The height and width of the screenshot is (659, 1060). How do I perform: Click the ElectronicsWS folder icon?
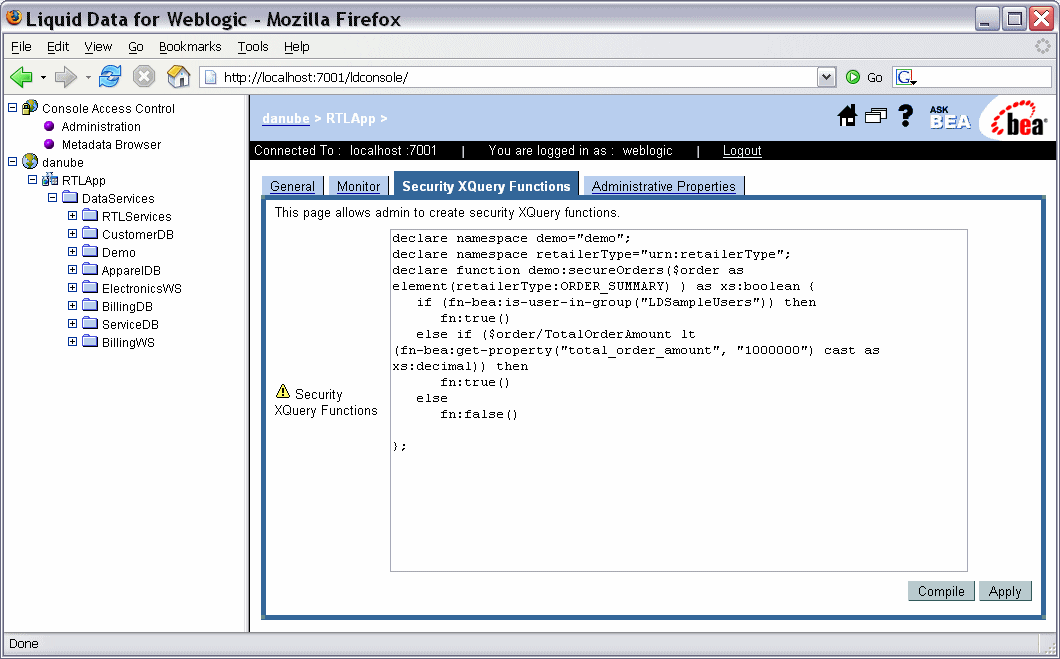coord(91,288)
